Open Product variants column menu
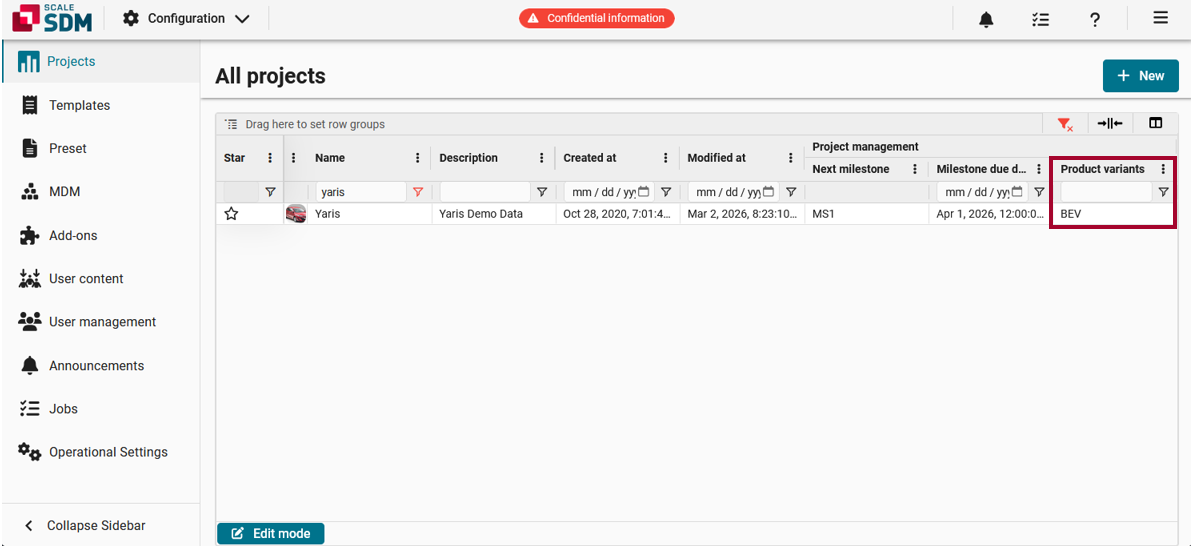The image size is (1192, 555). (x=1163, y=169)
